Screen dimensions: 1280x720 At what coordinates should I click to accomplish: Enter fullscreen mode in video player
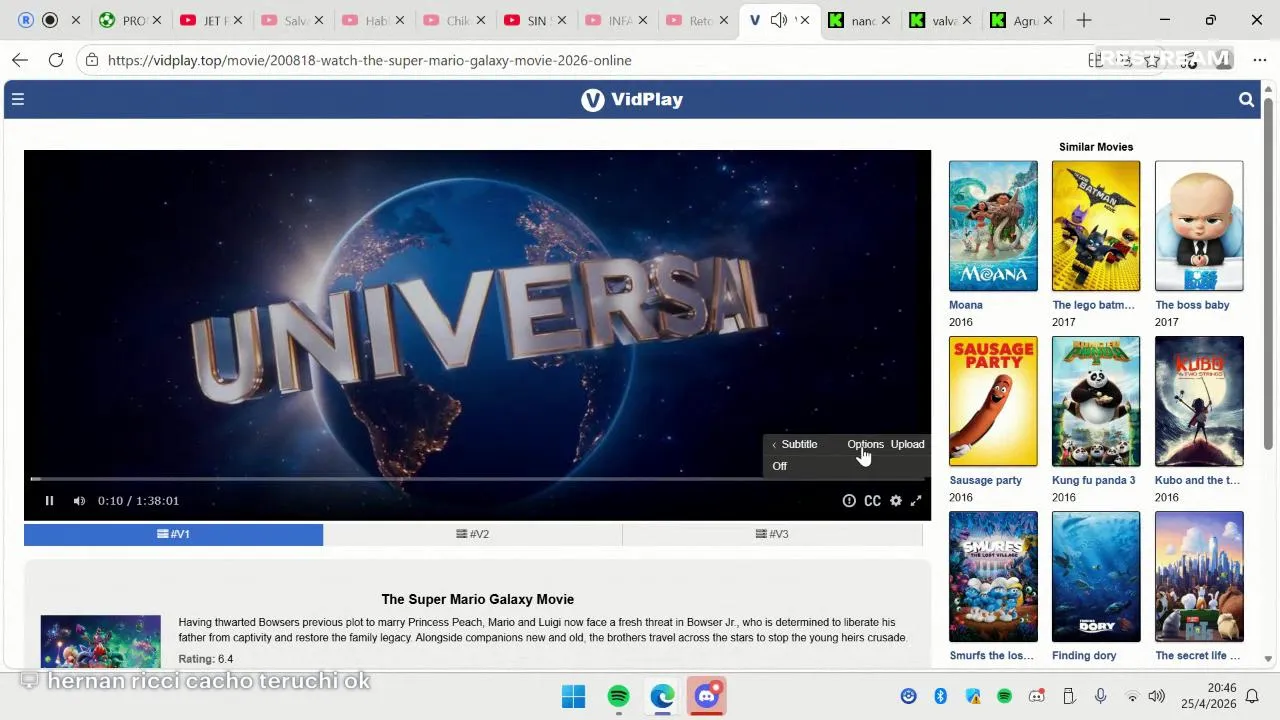click(x=916, y=501)
